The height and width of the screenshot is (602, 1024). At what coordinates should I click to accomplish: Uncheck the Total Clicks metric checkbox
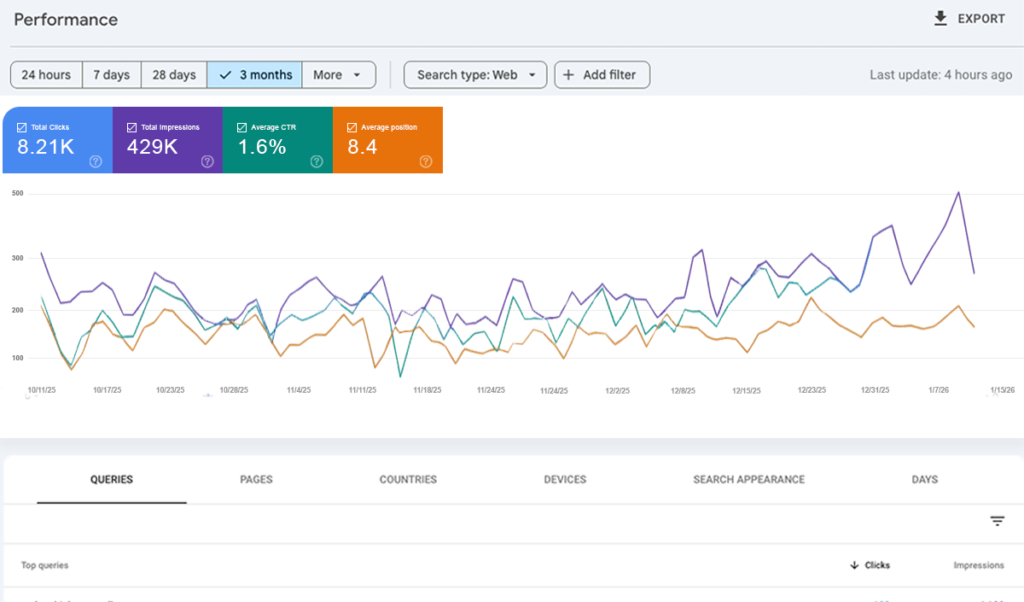coord(21,127)
